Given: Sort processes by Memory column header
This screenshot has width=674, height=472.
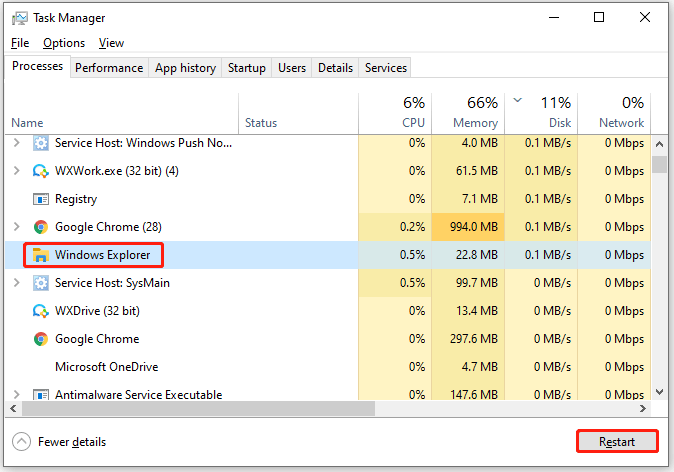Looking at the screenshot, I should [468, 113].
